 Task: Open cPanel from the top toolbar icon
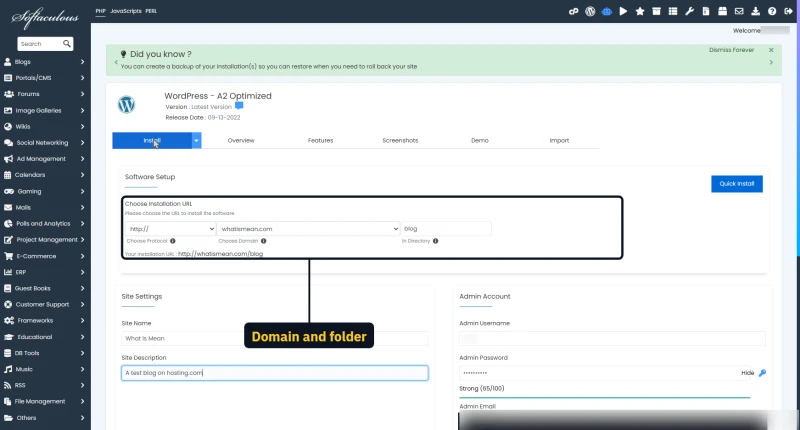[x=573, y=11]
